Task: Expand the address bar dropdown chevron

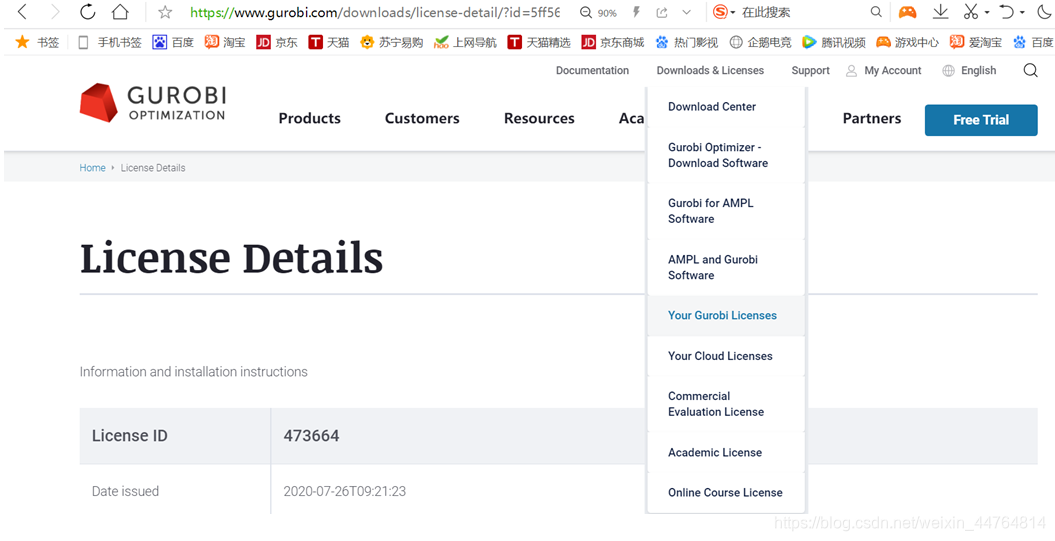Action: pos(686,12)
